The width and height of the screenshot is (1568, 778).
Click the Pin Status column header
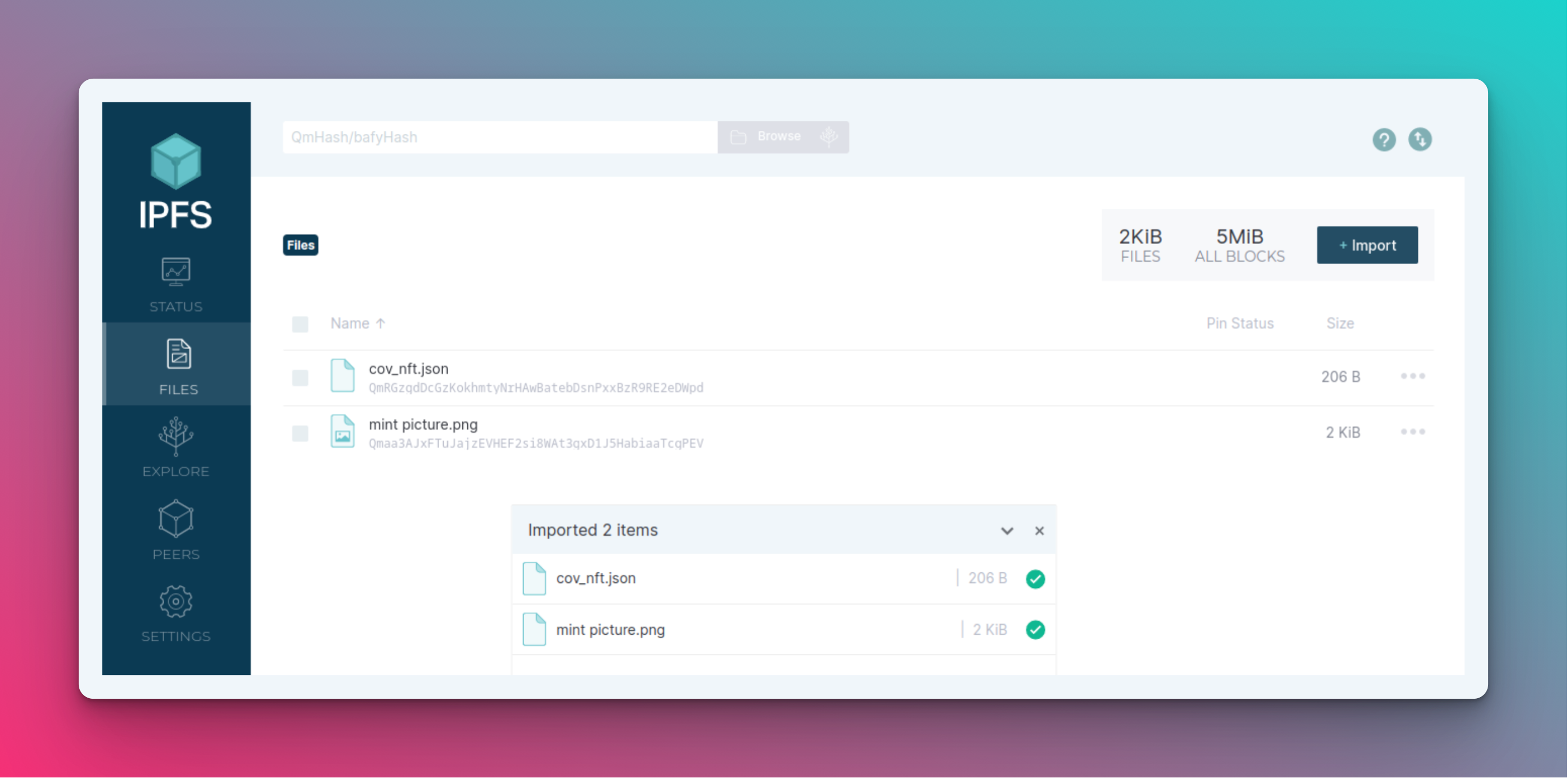(1240, 324)
